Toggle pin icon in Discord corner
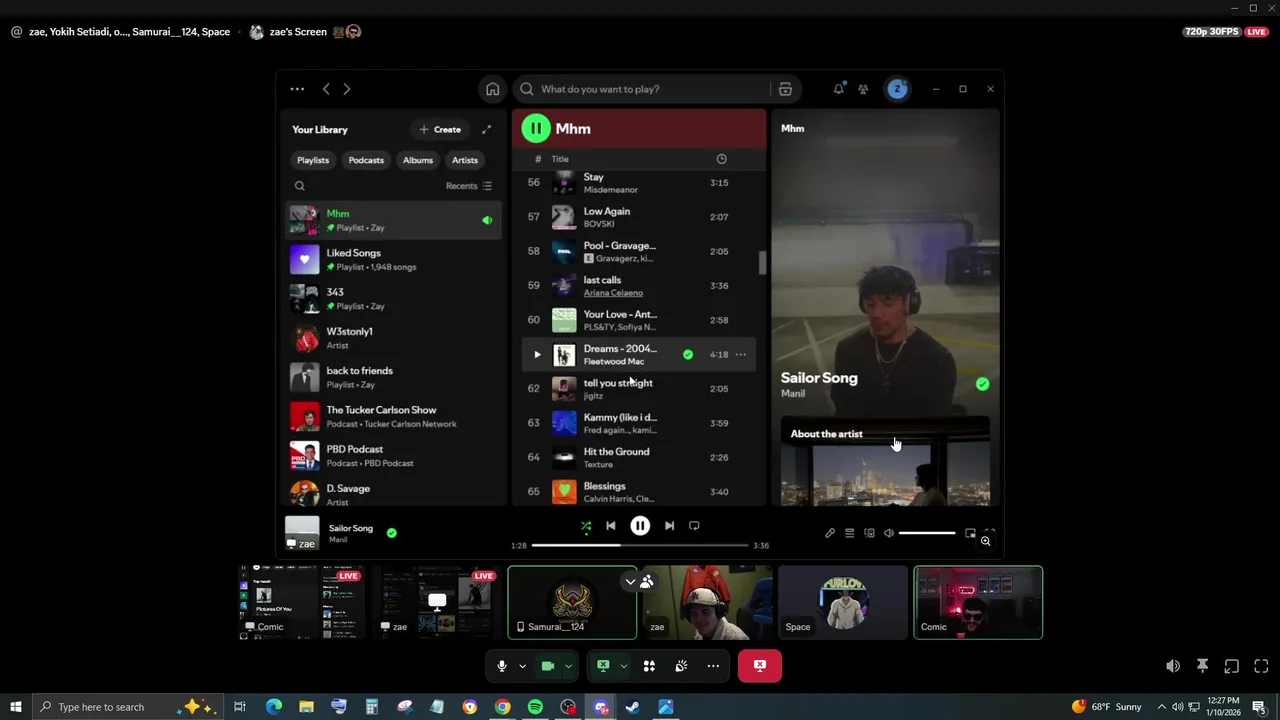 tap(1203, 666)
